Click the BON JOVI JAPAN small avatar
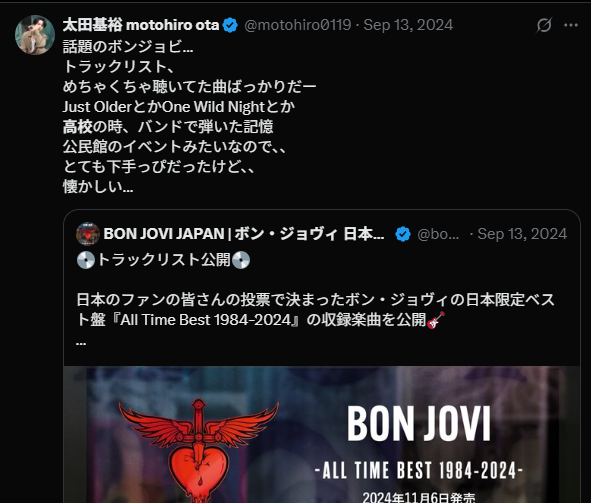The height and width of the screenshot is (503, 591). (x=88, y=234)
